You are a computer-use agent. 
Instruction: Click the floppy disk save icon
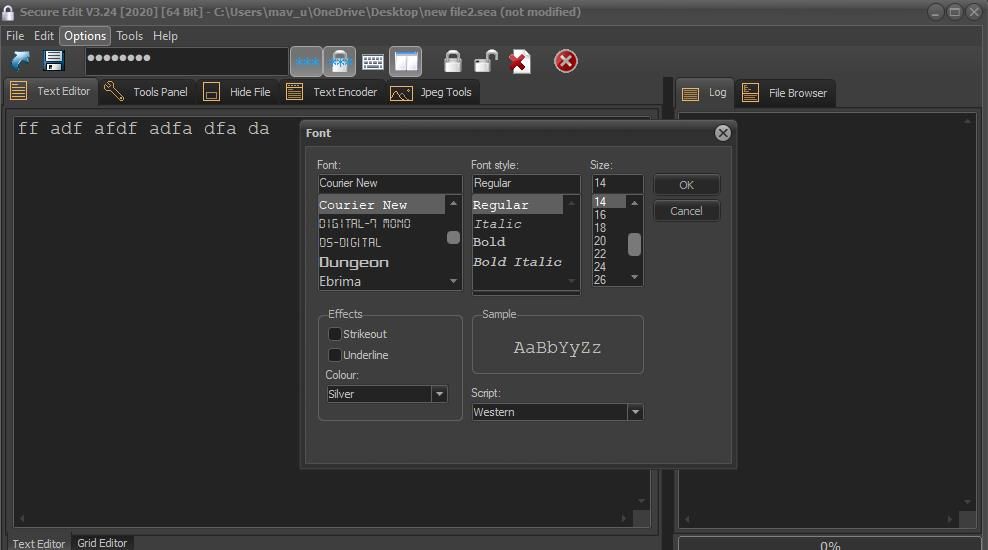(x=54, y=61)
